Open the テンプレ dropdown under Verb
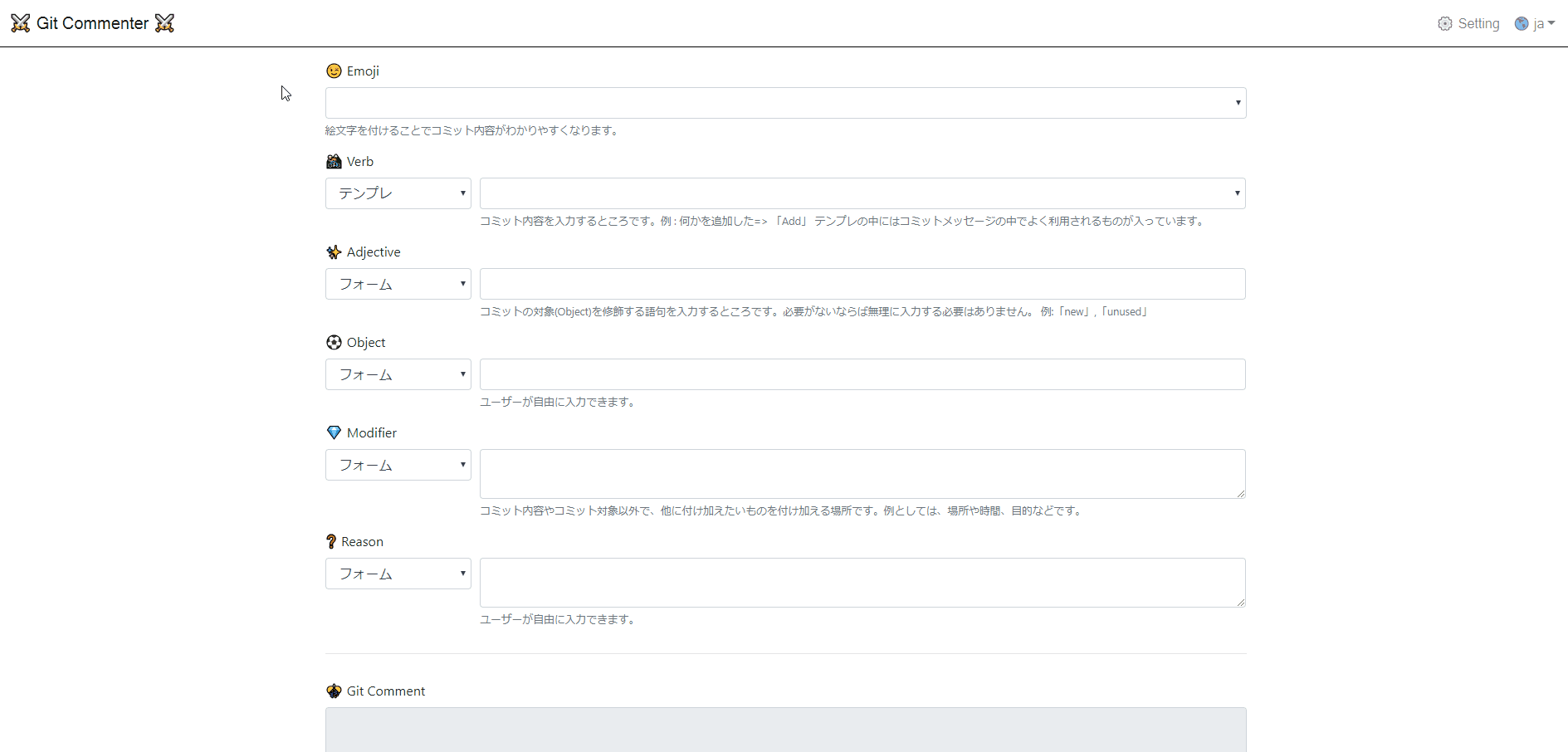This screenshot has width=1568, height=752. 398,193
